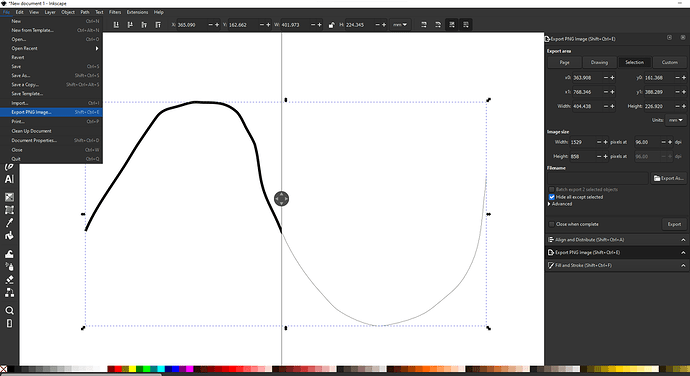Switch export area to Drawing tab
Image resolution: width=690 pixels, height=376 pixels.
599,63
